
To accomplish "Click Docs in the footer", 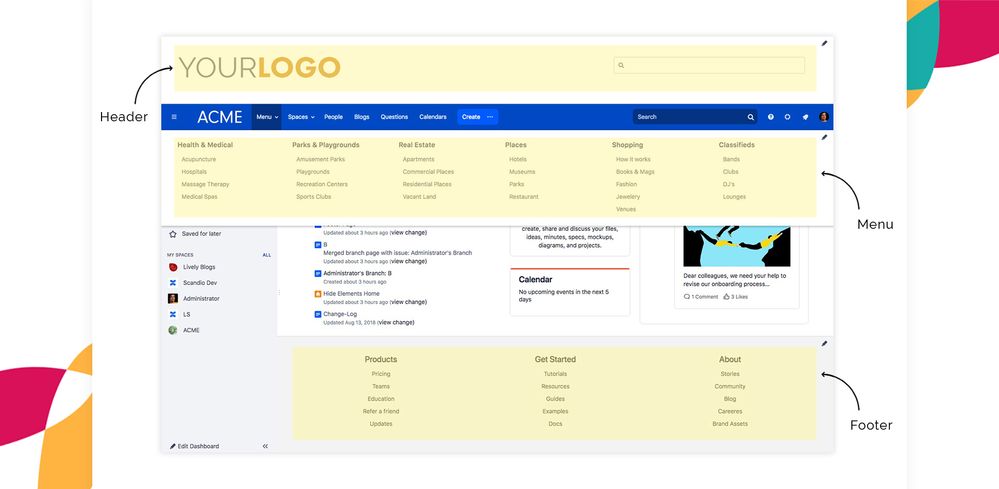I will tap(556, 423).
